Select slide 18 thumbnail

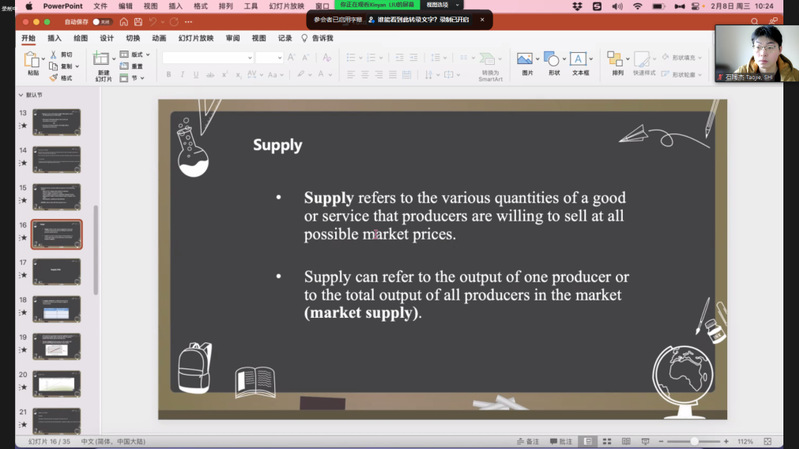coord(56,309)
